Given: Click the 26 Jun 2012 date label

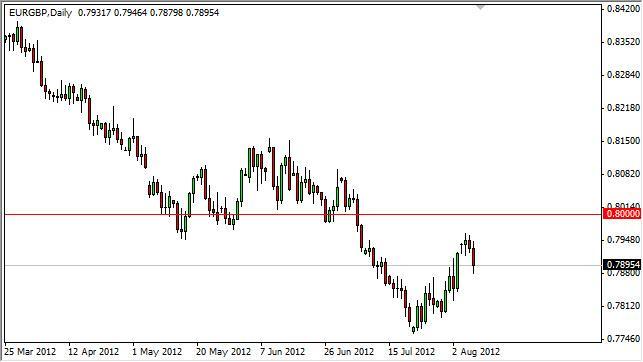Looking at the screenshot, I should click(349, 352).
